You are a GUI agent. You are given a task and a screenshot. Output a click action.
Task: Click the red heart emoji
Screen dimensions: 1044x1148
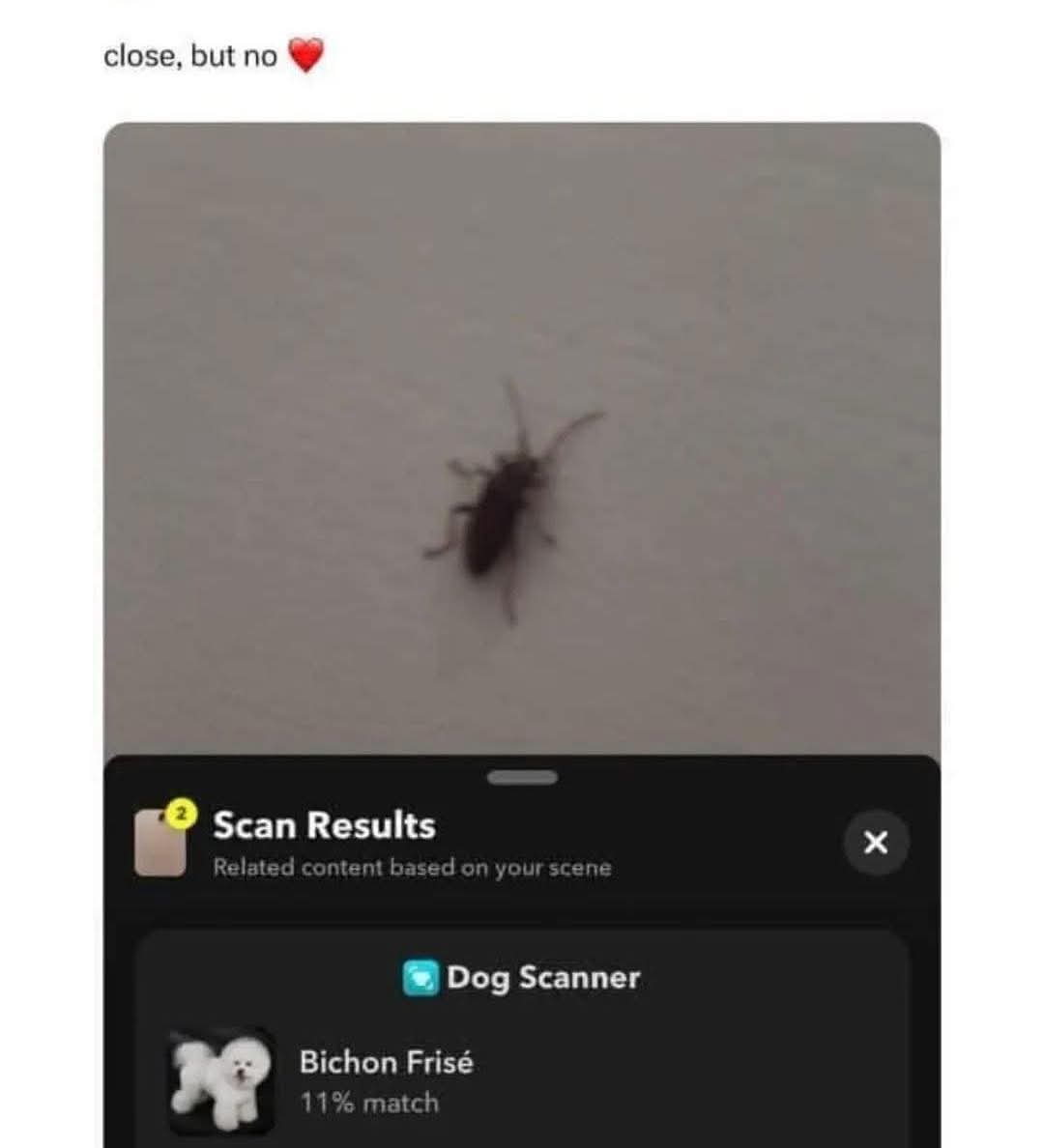coord(305,55)
